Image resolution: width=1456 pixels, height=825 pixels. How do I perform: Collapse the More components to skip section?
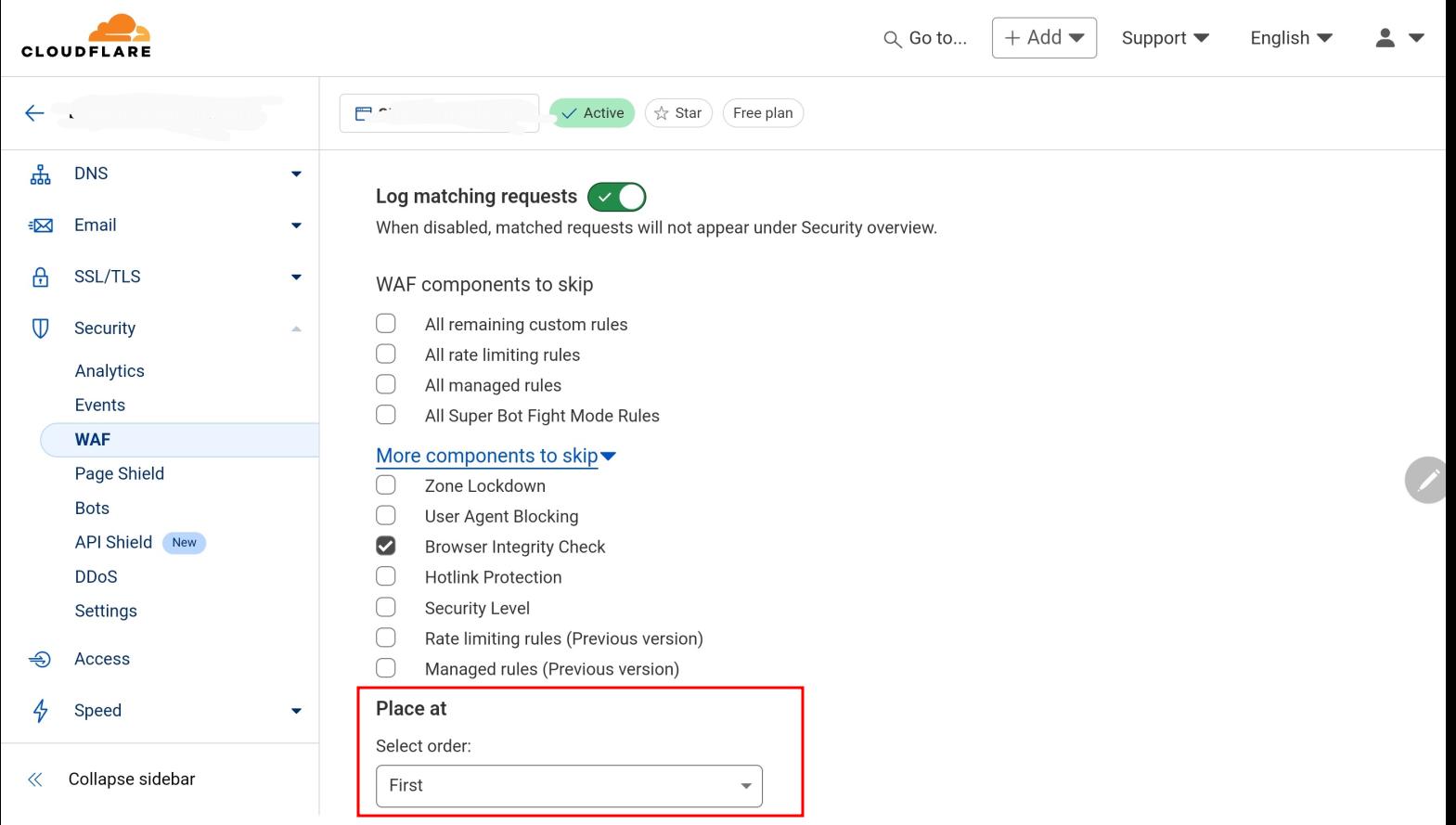click(x=496, y=456)
